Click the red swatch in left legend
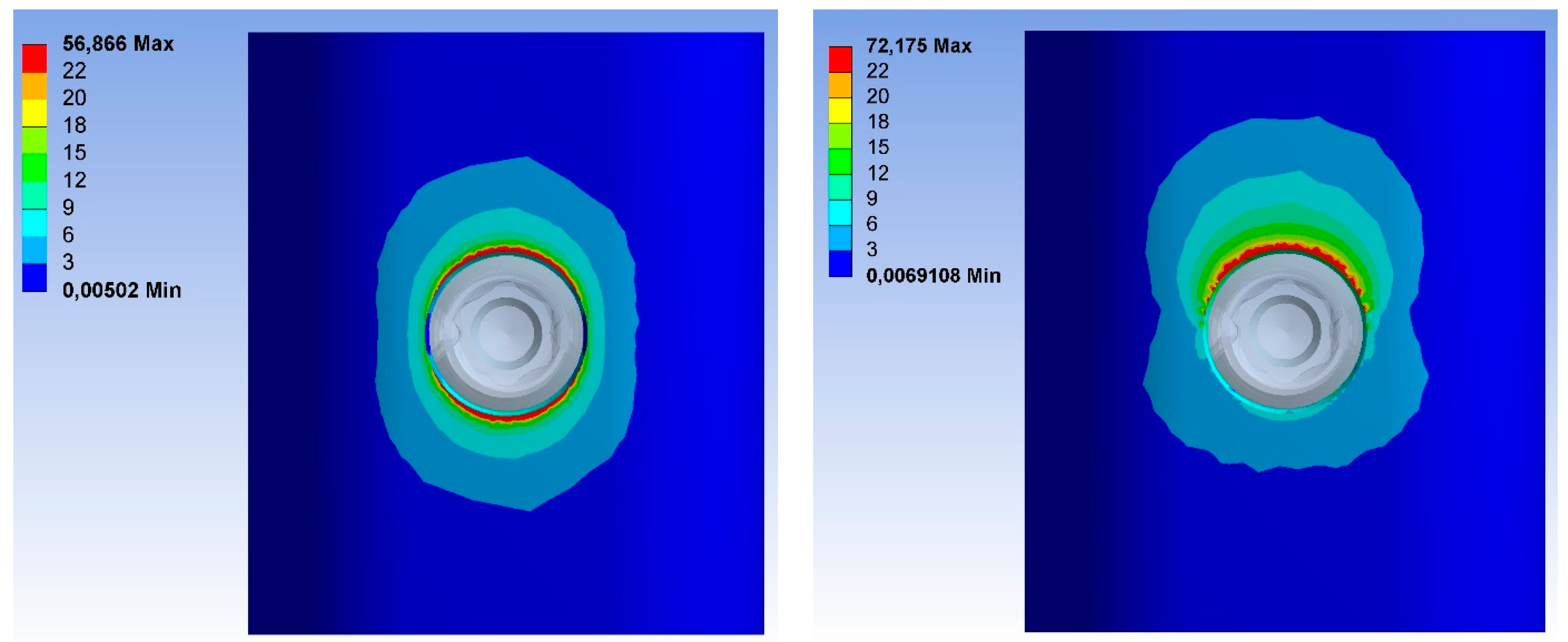Viewport: 1568px width, 642px height. click(x=35, y=58)
